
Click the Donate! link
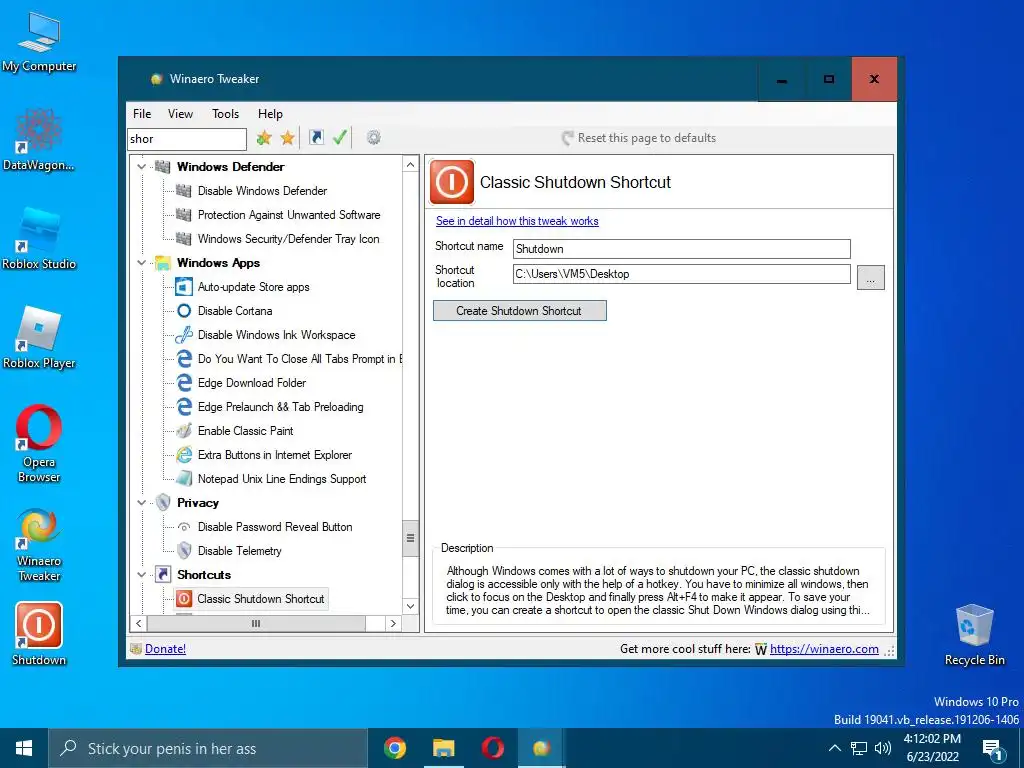click(165, 648)
